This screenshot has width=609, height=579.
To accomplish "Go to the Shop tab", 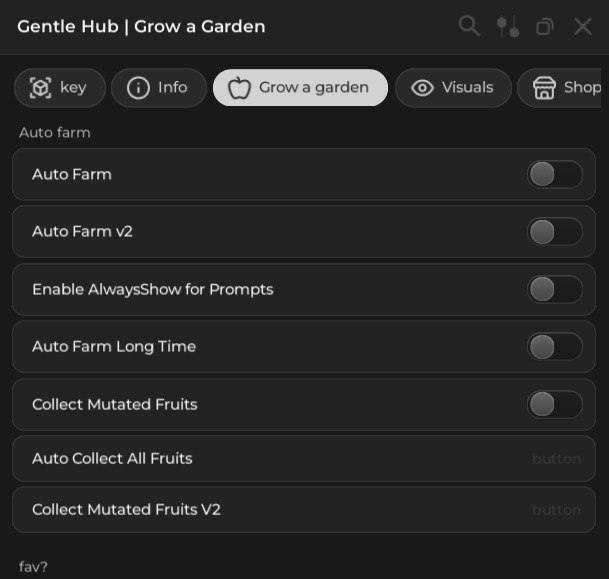I will [570, 88].
